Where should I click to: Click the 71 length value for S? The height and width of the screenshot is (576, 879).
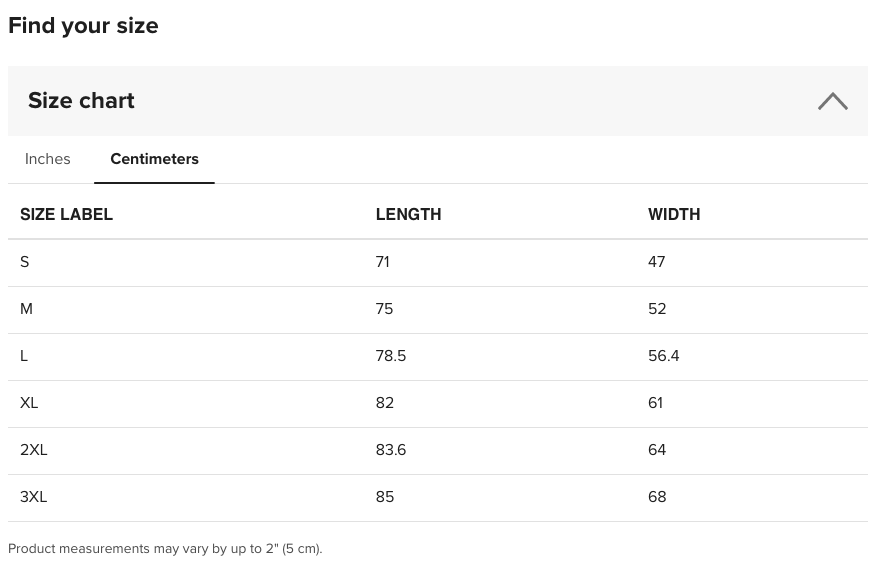pyautogui.click(x=383, y=262)
